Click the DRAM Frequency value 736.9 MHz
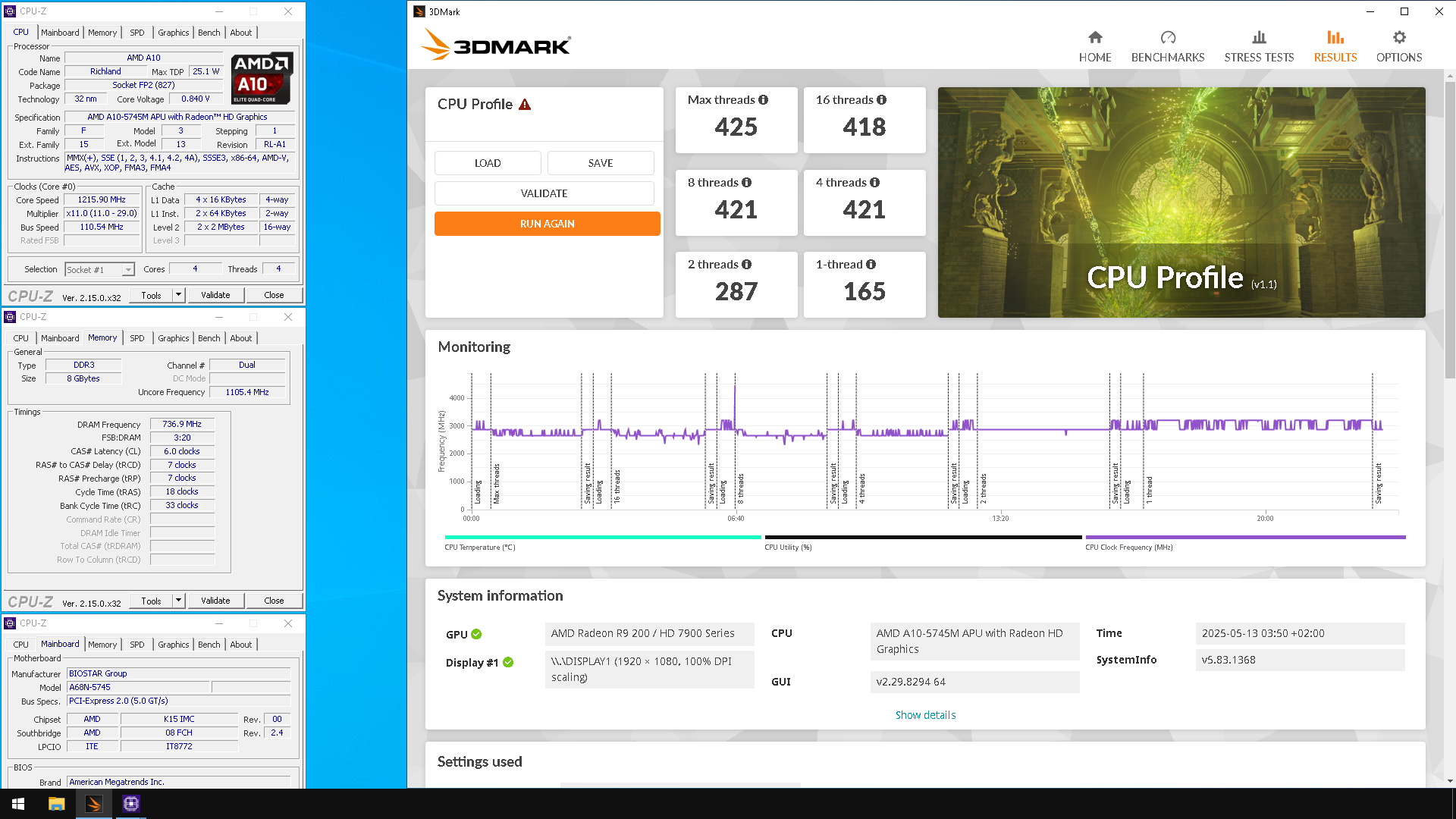 coord(182,425)
